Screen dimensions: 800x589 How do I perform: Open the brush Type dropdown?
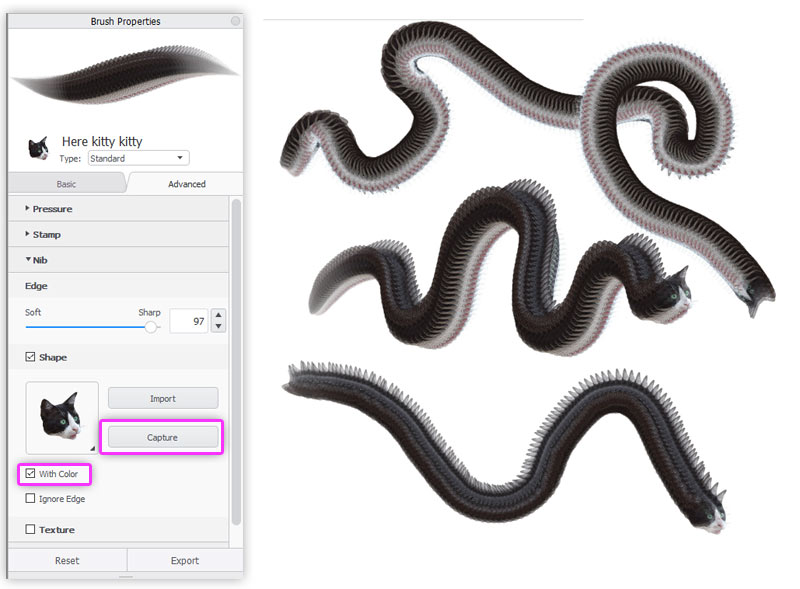pos(139,158)
